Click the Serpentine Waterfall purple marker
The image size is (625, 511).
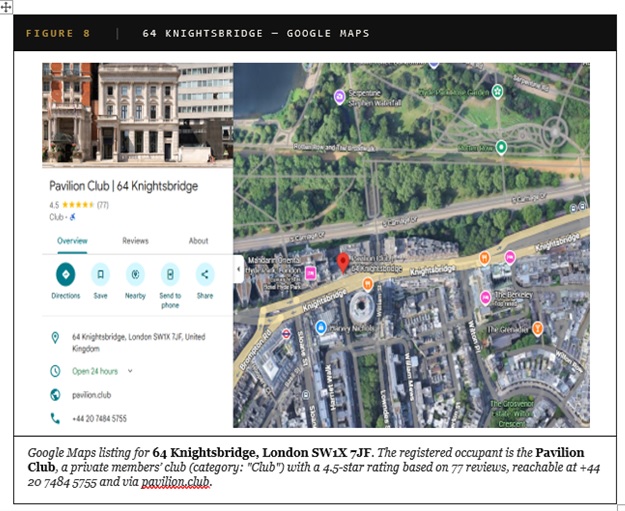coord(341,94)
